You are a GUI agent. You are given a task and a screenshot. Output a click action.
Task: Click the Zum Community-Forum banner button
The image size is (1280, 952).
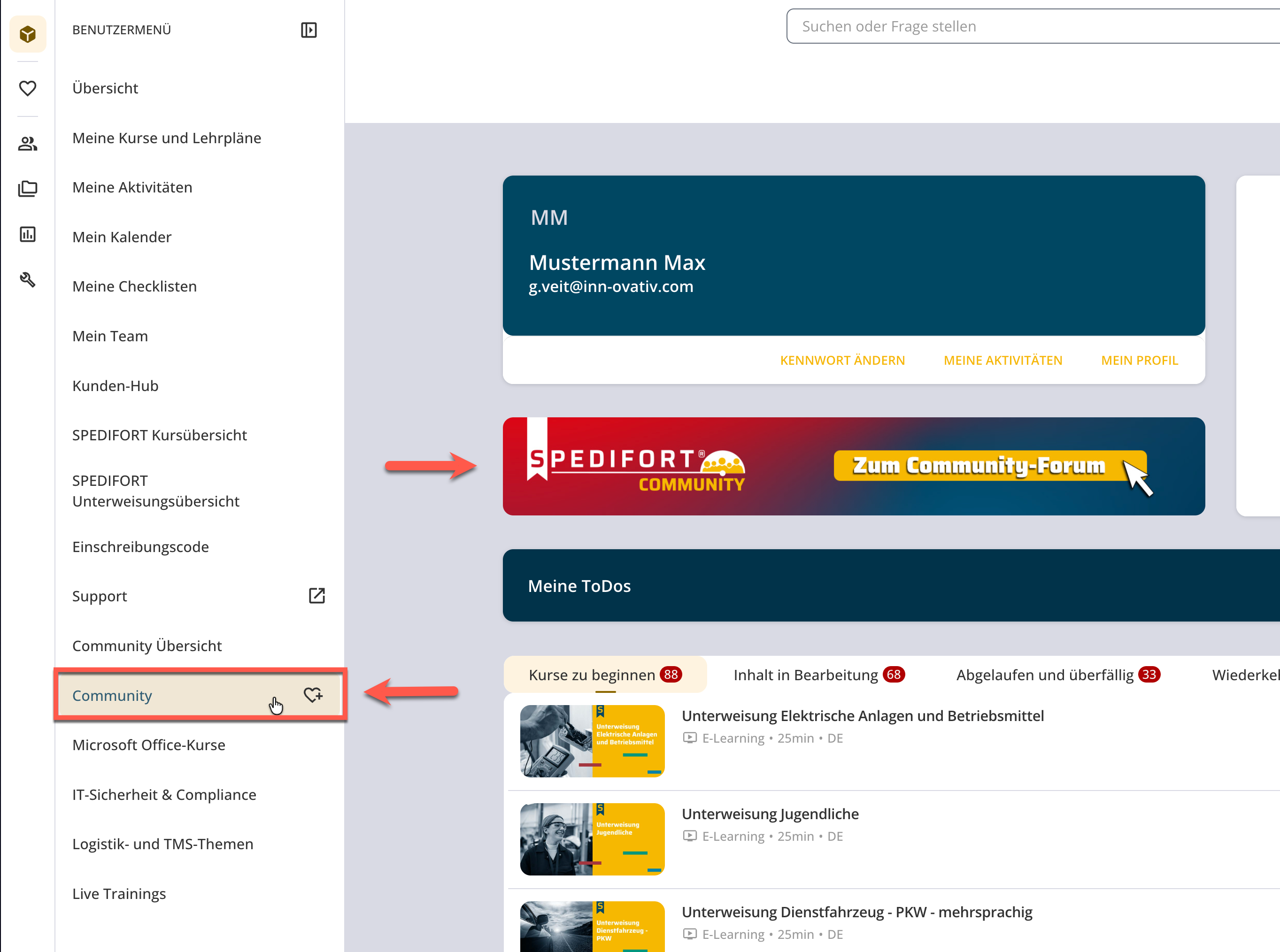click(x=989, y=466)
